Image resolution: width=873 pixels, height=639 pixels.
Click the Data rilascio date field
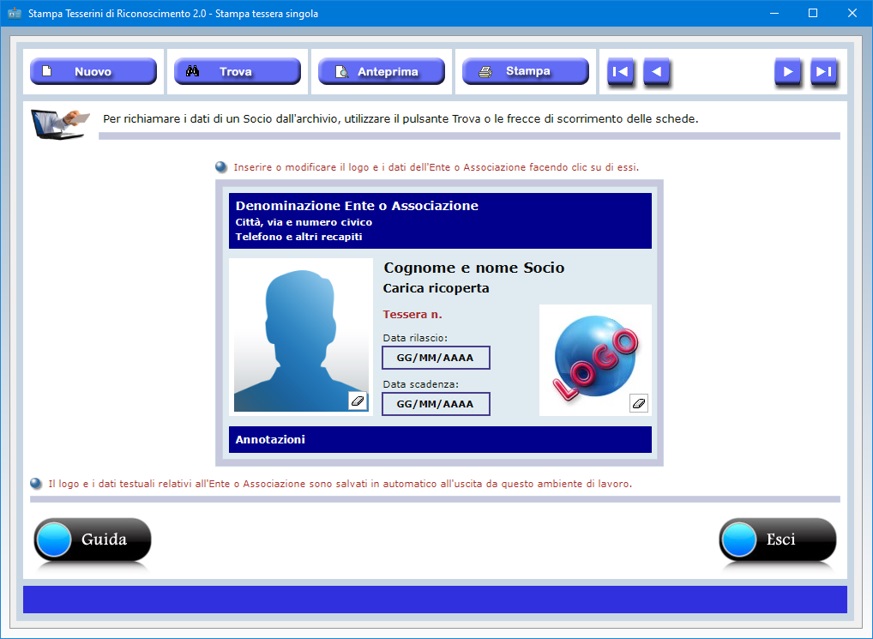click(436, 357)
